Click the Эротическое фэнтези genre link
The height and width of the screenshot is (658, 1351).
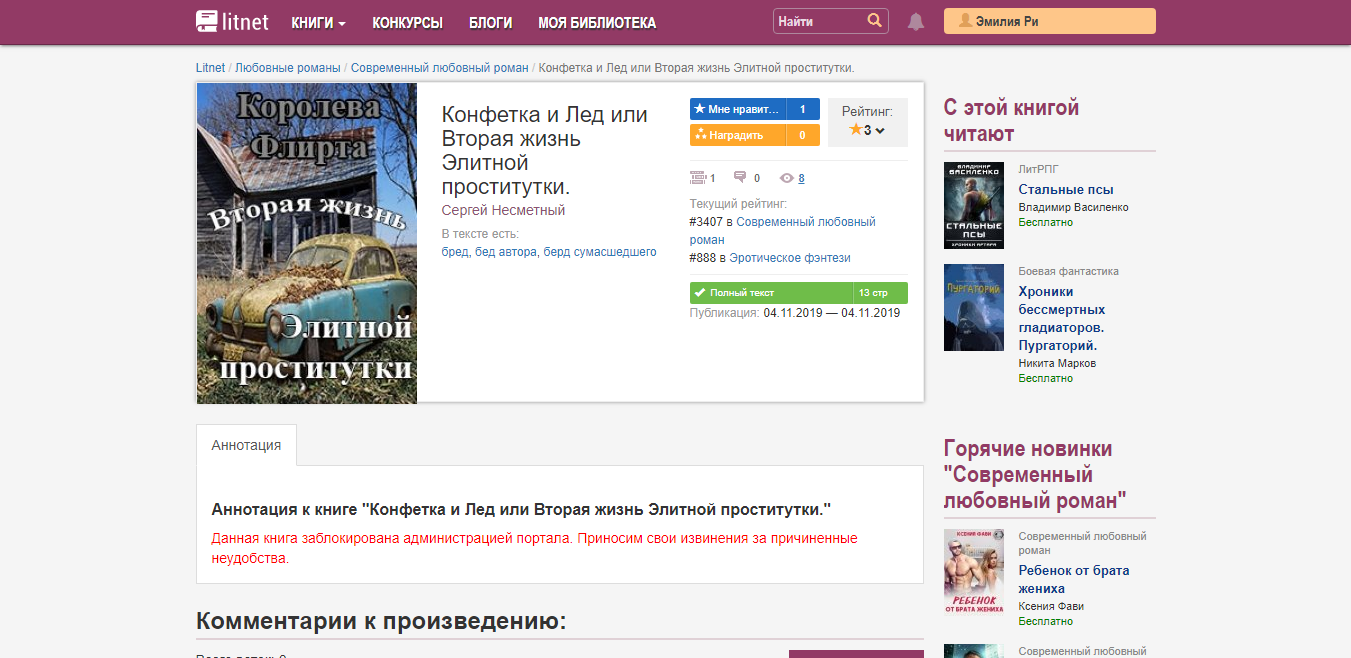(x=789, y=258)
